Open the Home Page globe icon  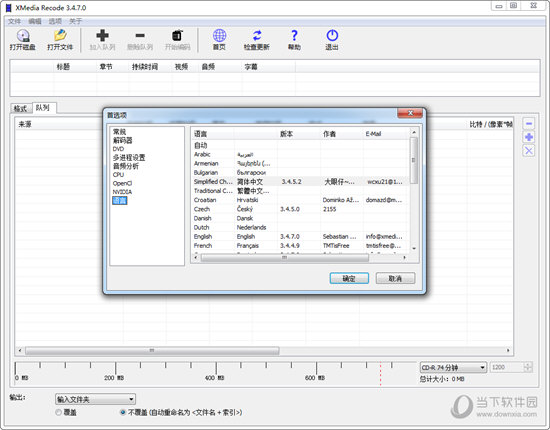click(x=220, y=35)
